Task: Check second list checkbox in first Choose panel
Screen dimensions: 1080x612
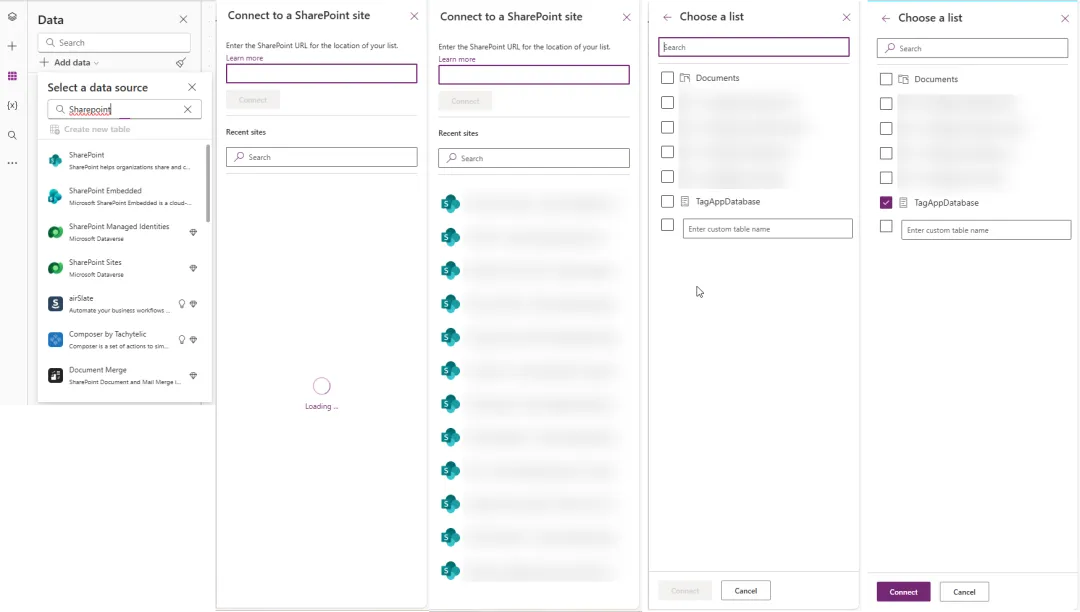Action: 667,103
